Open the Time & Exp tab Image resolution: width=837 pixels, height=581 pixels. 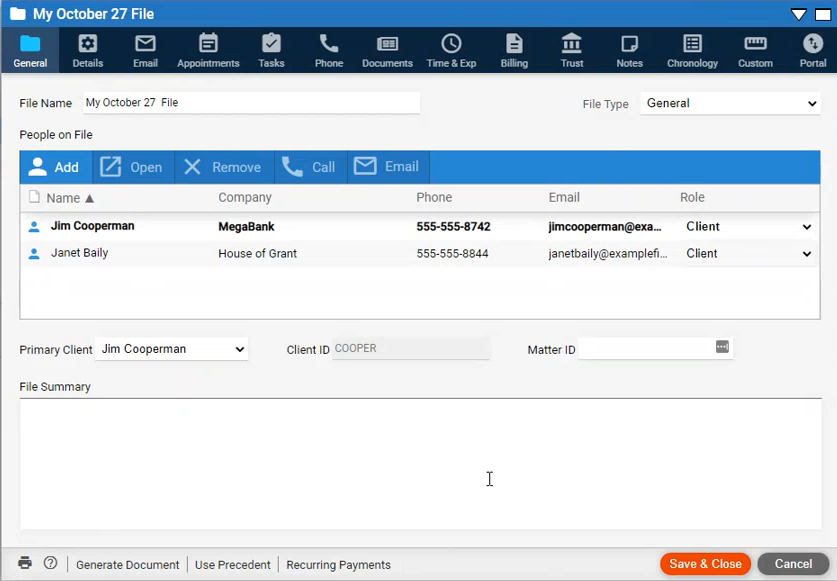[451, 51]
